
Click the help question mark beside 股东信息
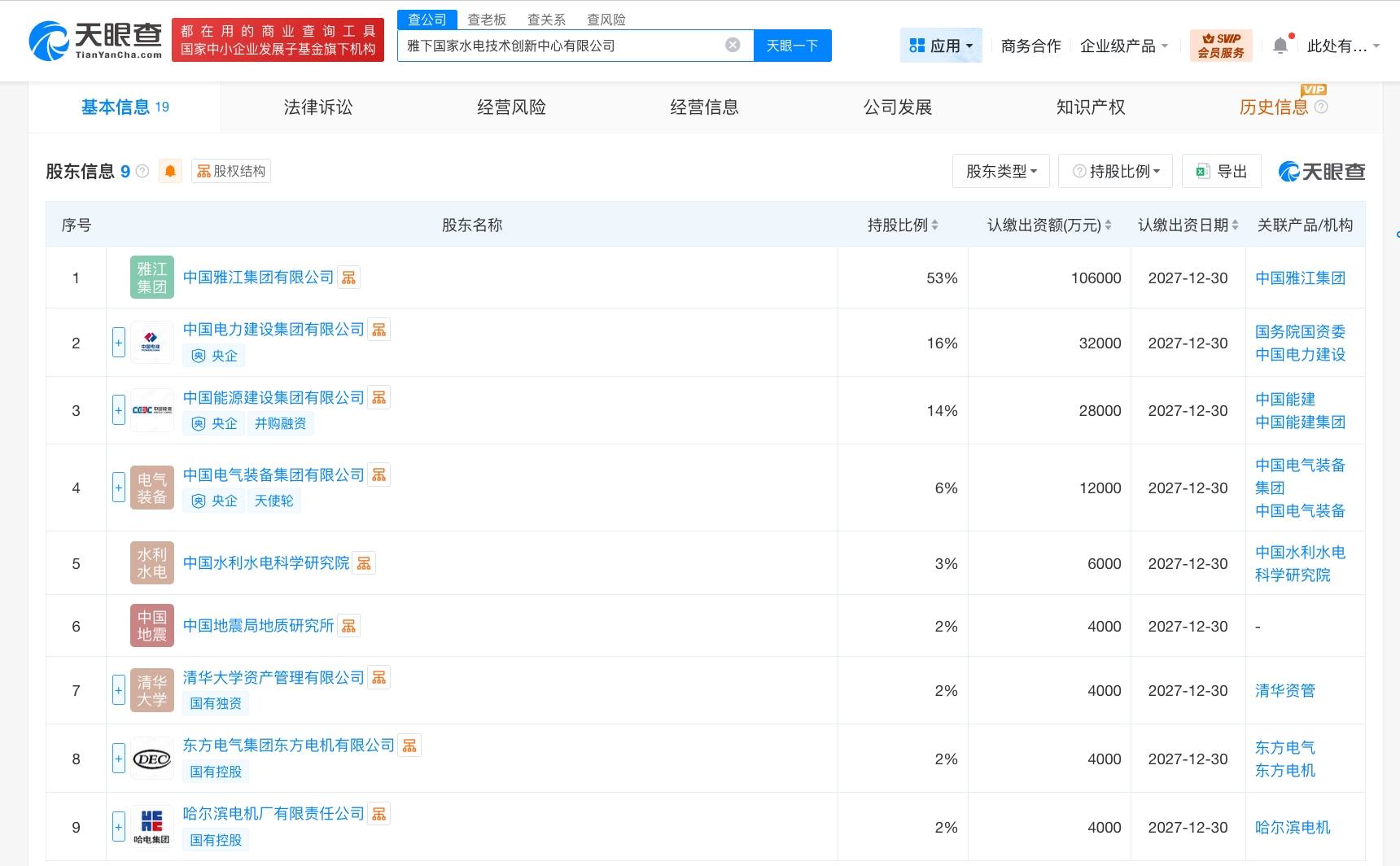[x=142, y=171]
